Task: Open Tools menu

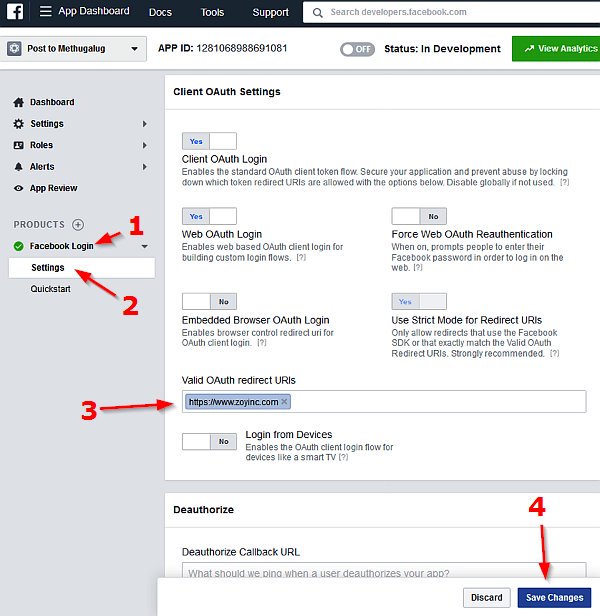Action: [x=212, y=13]
